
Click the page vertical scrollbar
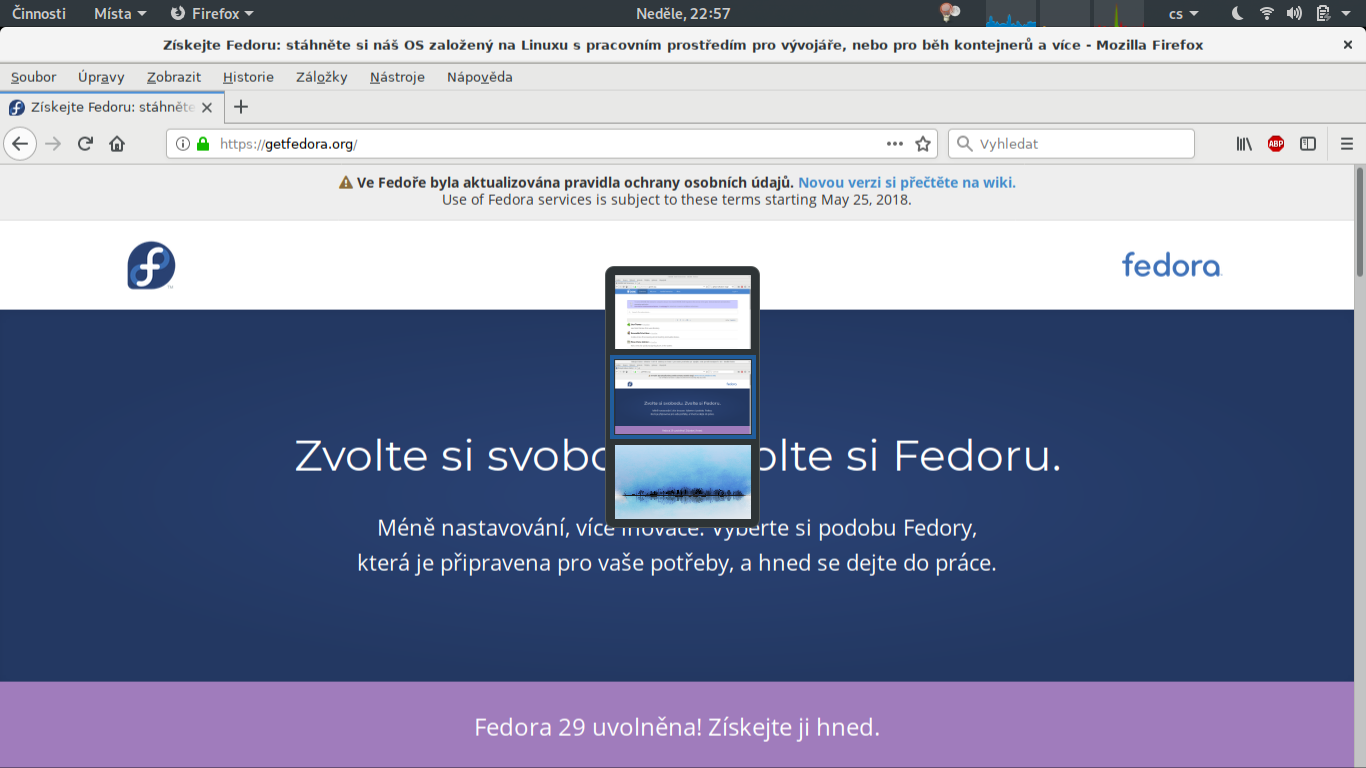point(1360,223)
